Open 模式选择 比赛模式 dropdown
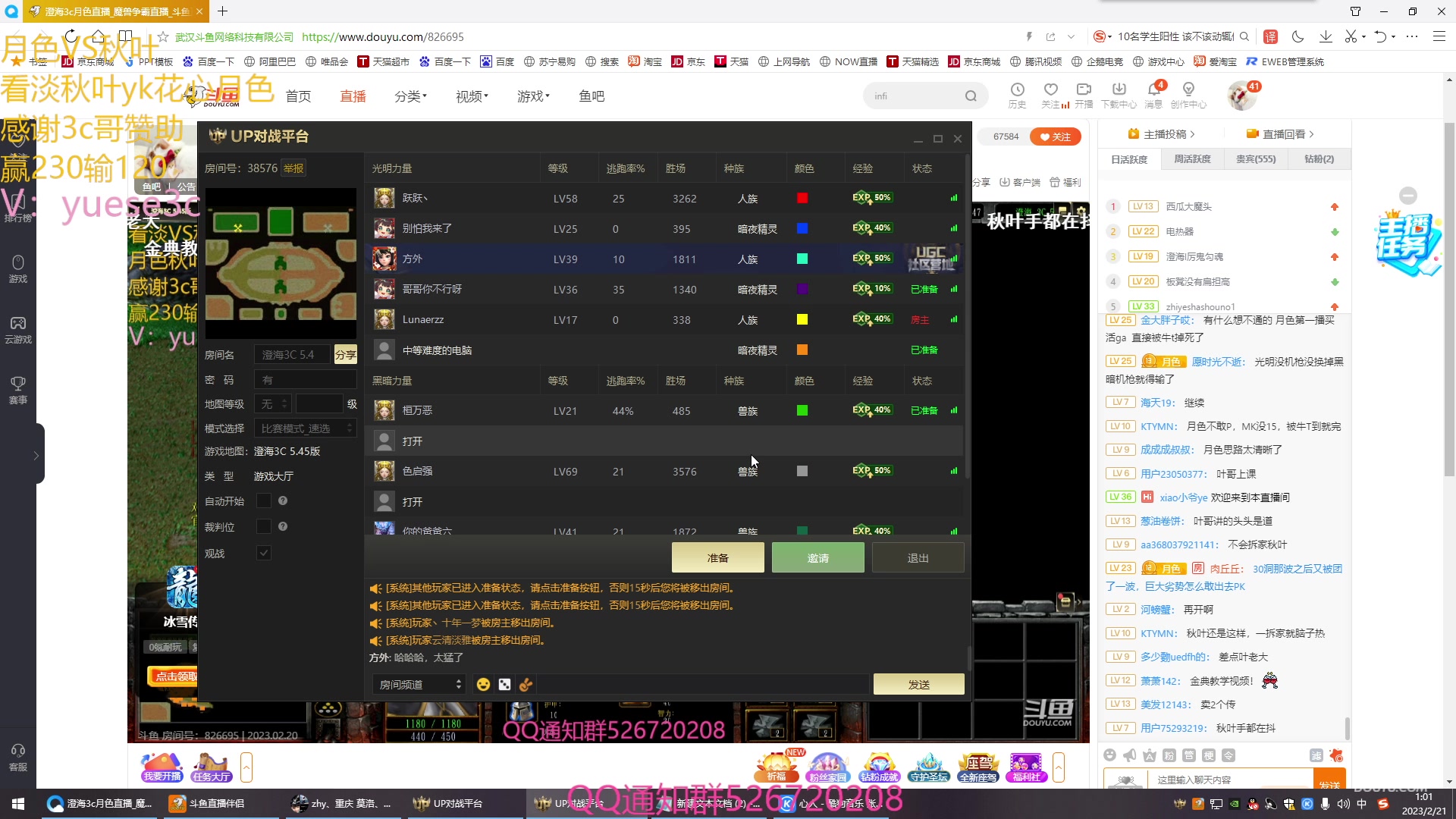The image size is (1456, 819). pos(305,428)
